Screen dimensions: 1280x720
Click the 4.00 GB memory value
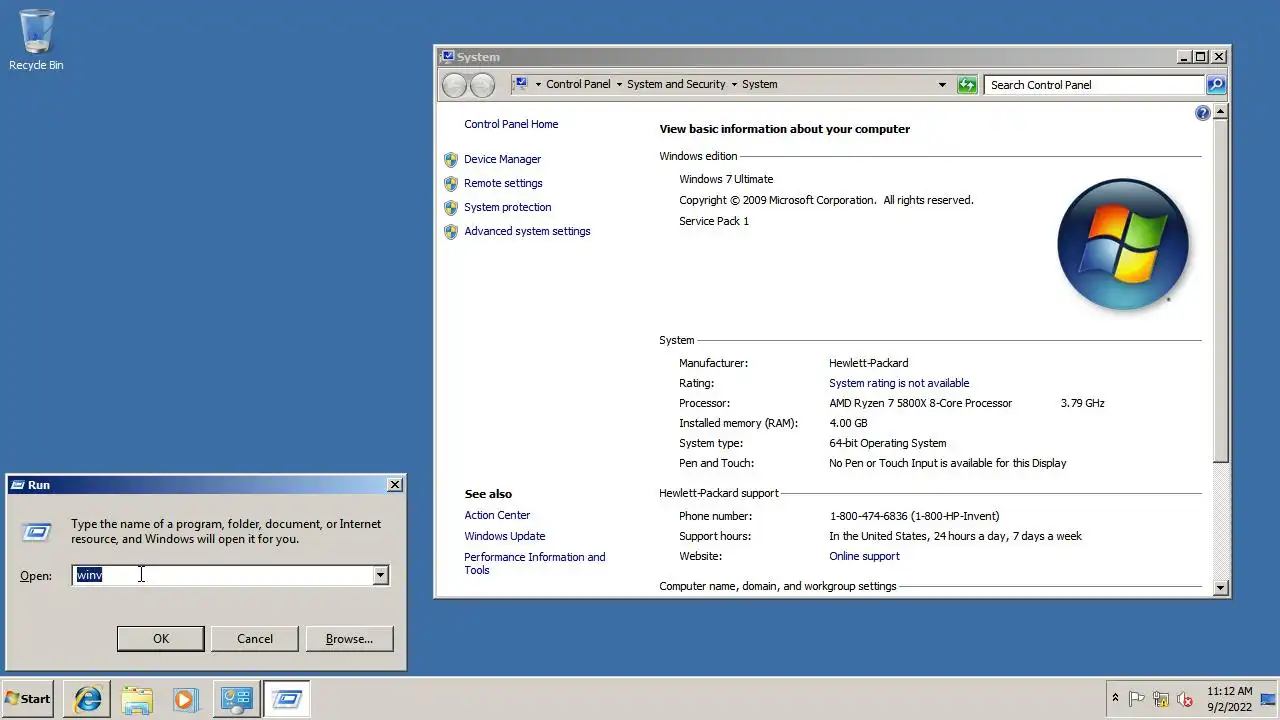point(849,423)
